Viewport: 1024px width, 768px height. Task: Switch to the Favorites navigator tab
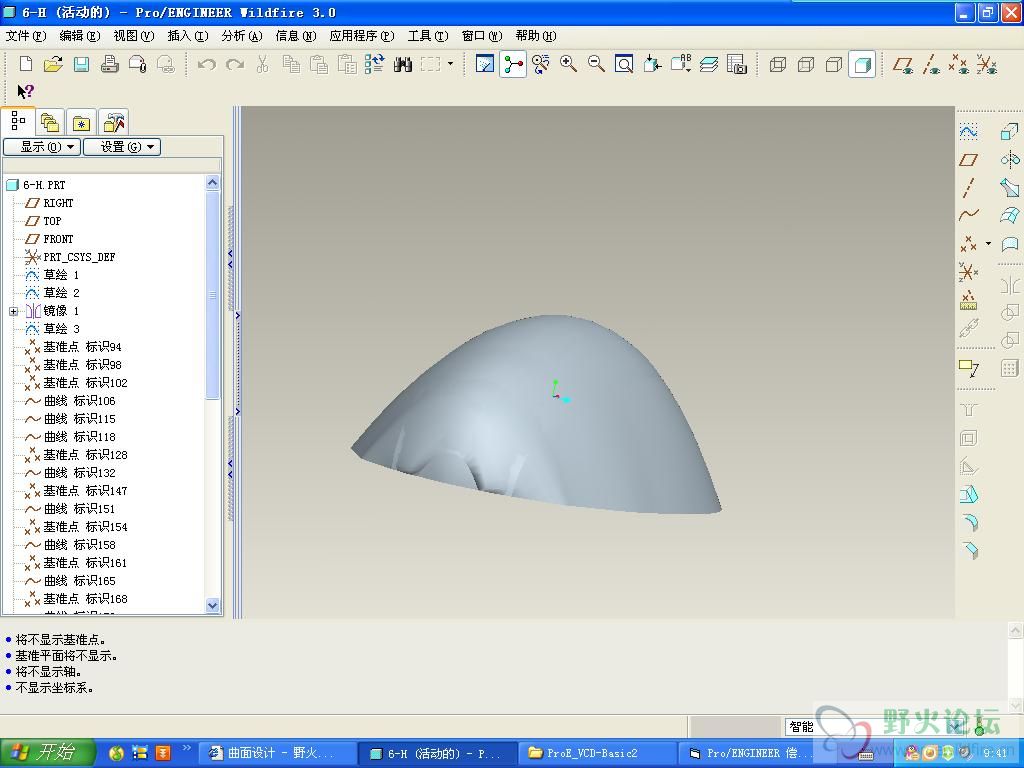[x=81, y=122]
